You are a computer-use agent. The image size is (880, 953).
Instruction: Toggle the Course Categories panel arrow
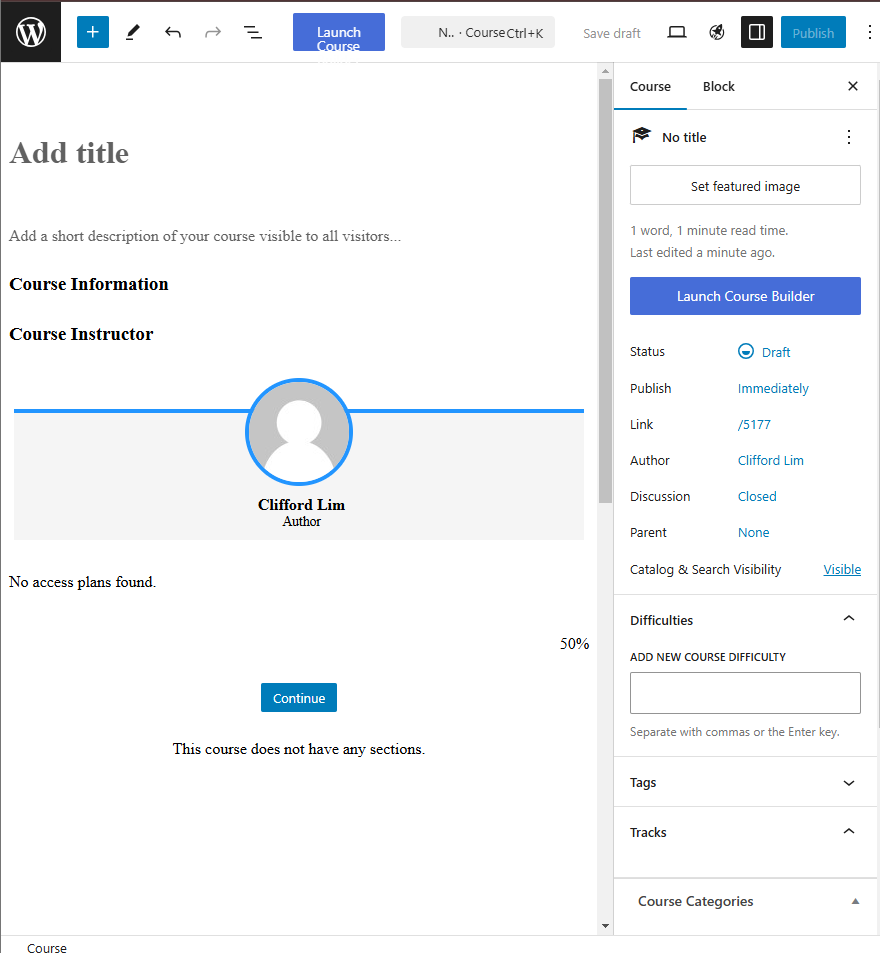click(x=855, y=901)
